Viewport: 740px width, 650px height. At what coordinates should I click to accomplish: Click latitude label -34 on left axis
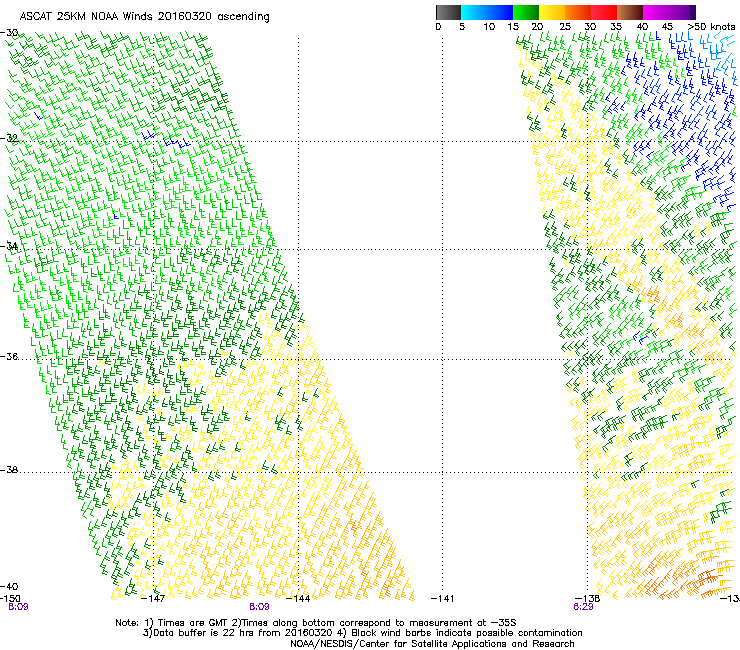point(9,246)
